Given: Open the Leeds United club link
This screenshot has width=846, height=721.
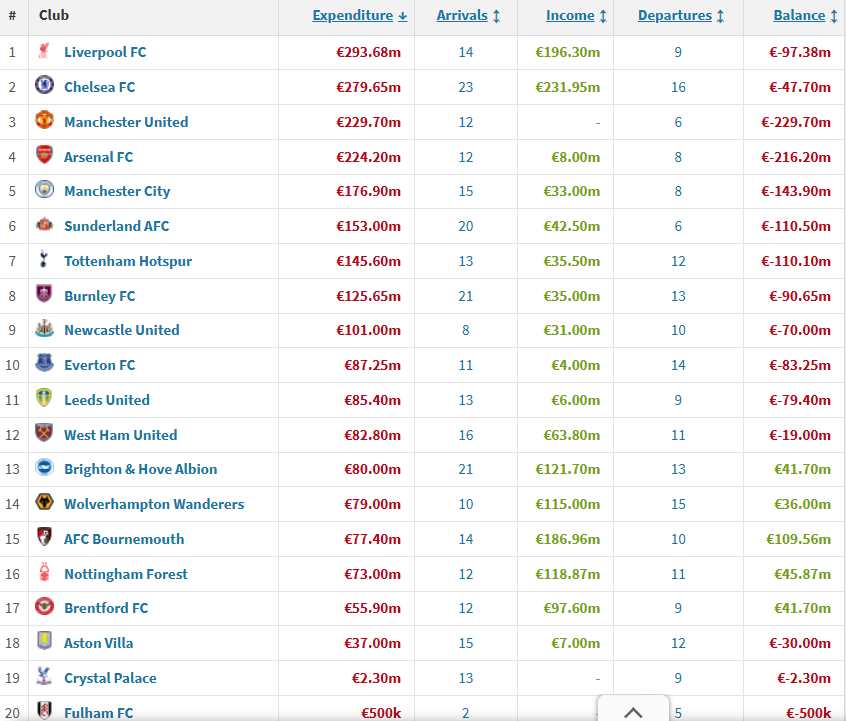Looking at the screenshot, I should pyautogui.click(x=107, y=400).
